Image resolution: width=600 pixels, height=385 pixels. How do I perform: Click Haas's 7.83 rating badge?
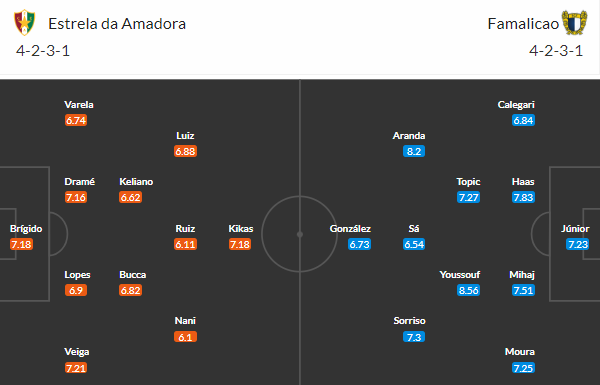point(523,197)
